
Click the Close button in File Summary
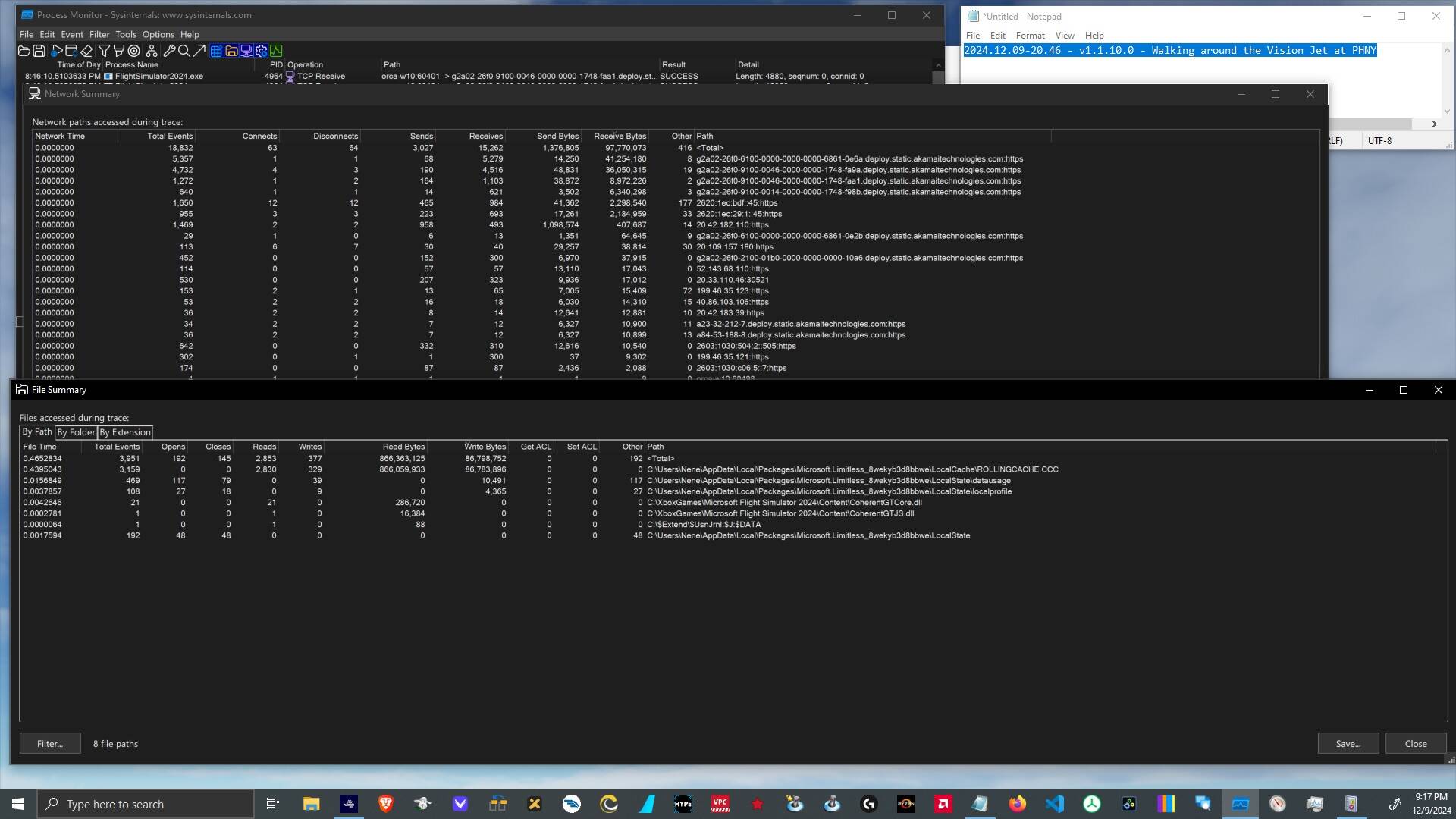pos(1416,743)
